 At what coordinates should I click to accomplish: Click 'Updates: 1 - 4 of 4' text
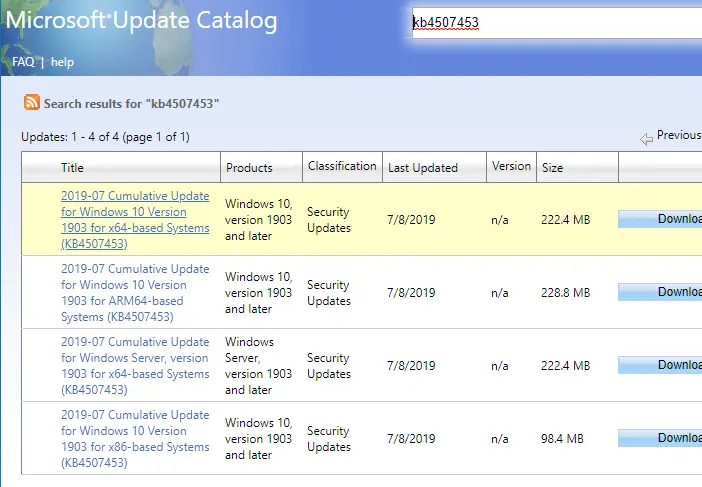70,137
